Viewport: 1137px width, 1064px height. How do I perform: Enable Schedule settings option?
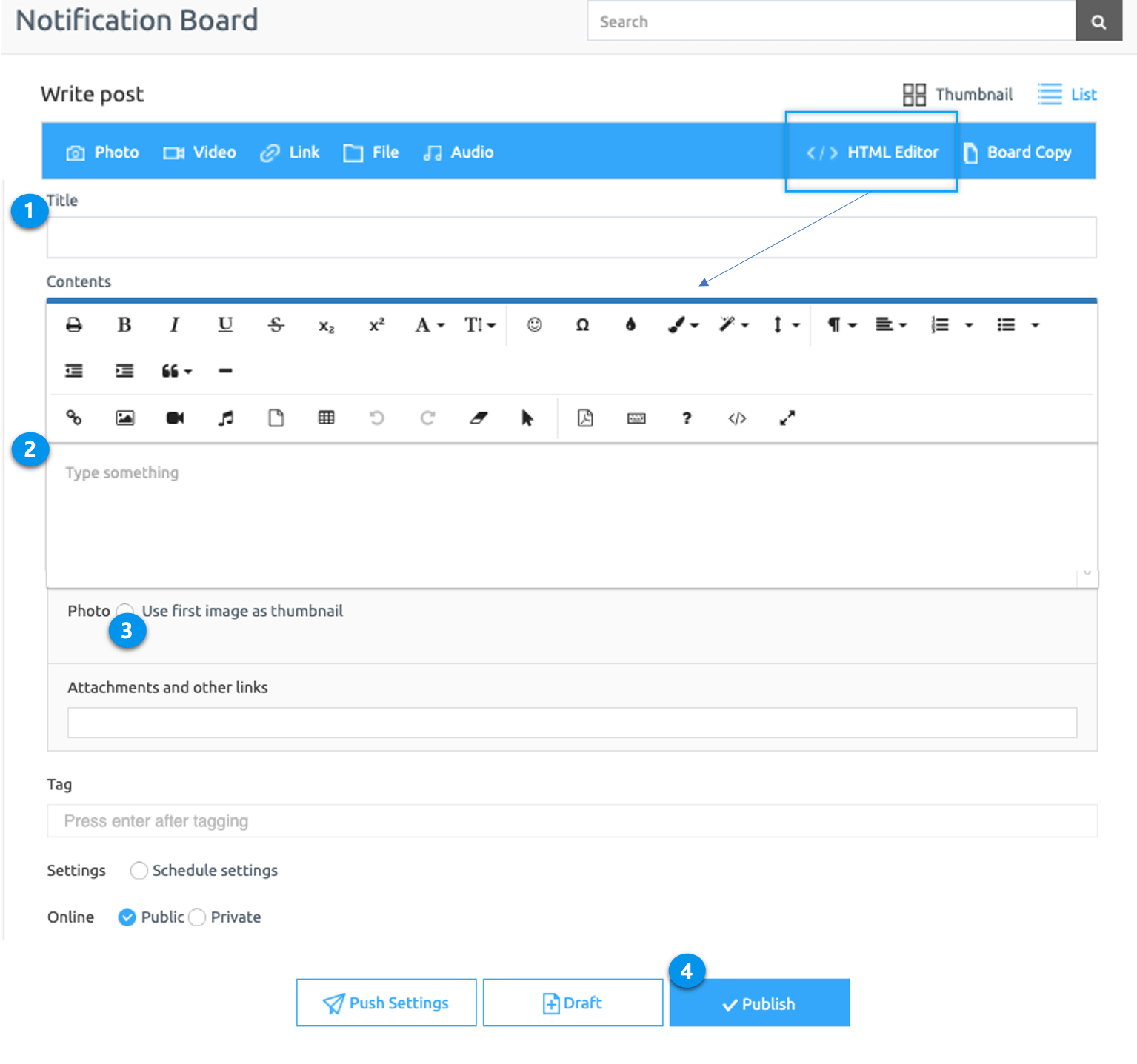click(x=139, y=870)
